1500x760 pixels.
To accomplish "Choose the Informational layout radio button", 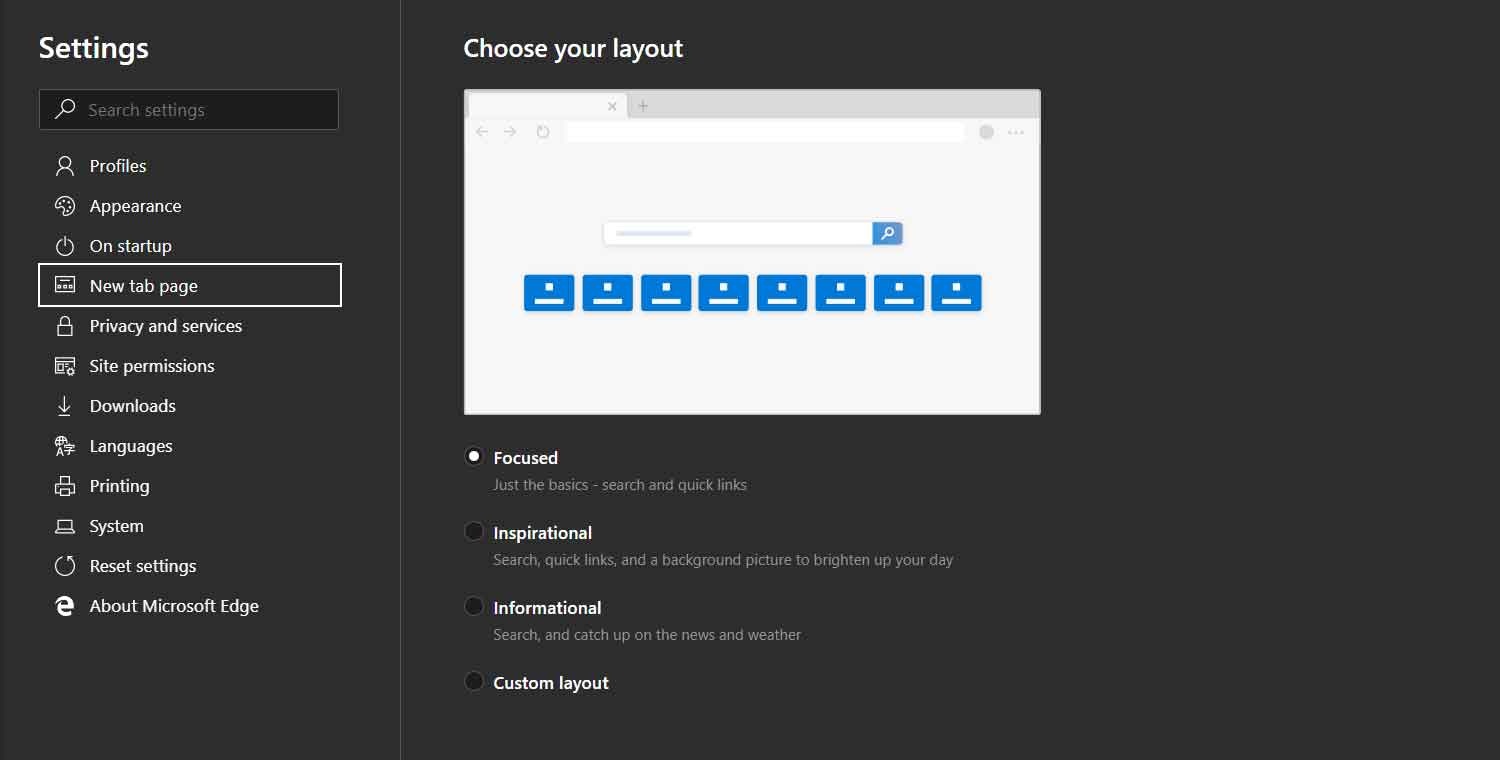I will pos(474,607).
